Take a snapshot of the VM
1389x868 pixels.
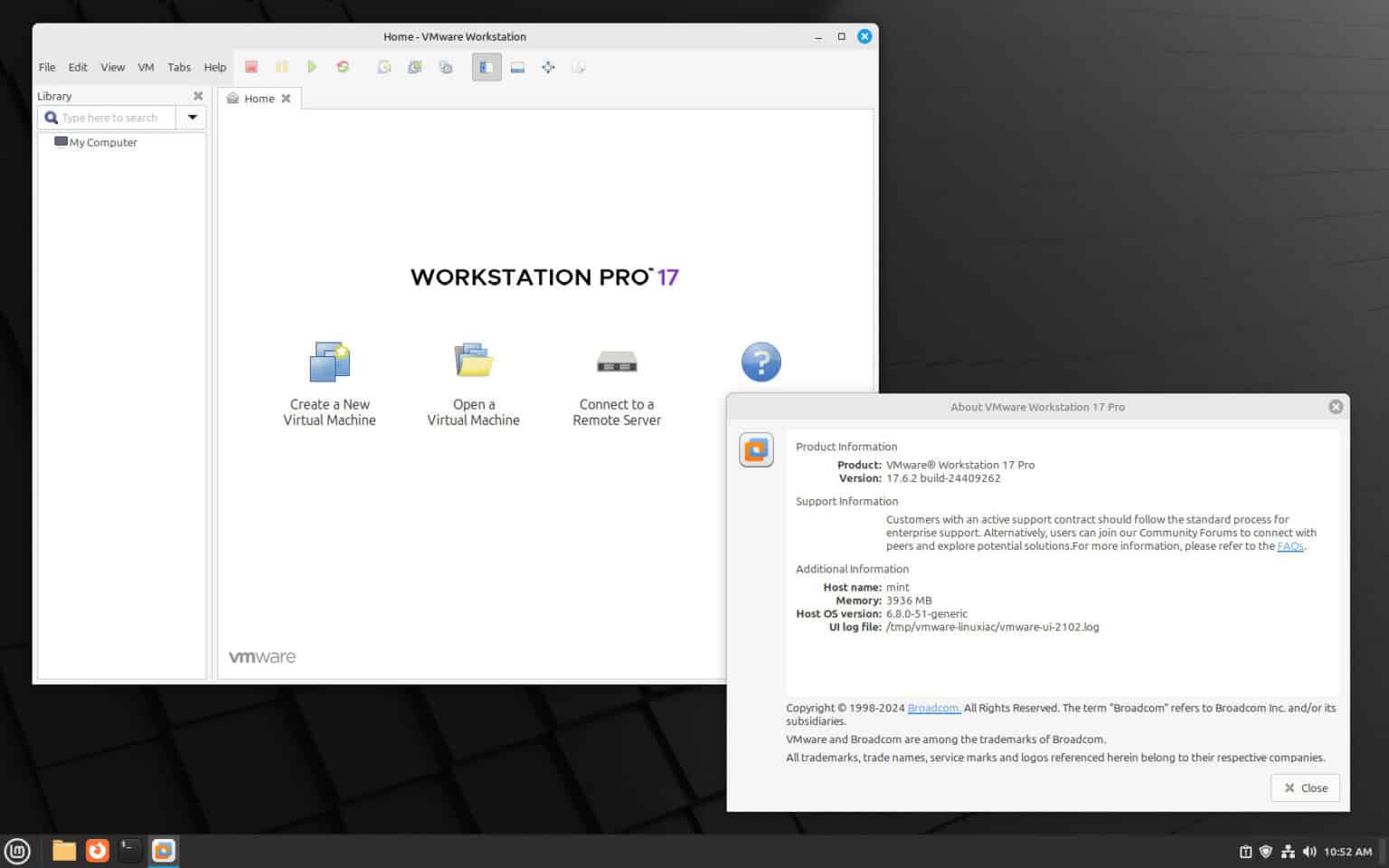pyautogui.click(x=383, y=66)
